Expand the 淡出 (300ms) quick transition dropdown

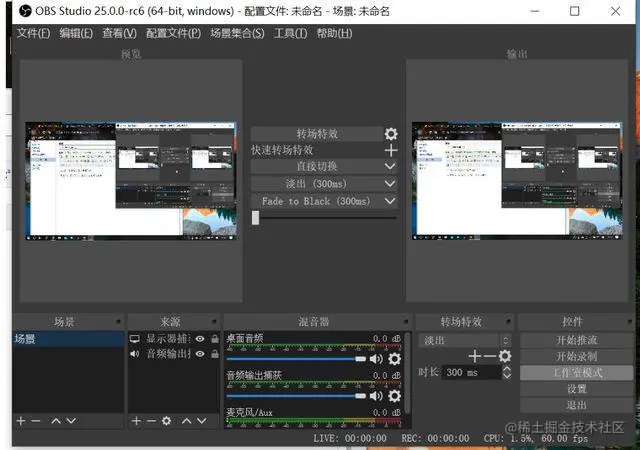390,184
